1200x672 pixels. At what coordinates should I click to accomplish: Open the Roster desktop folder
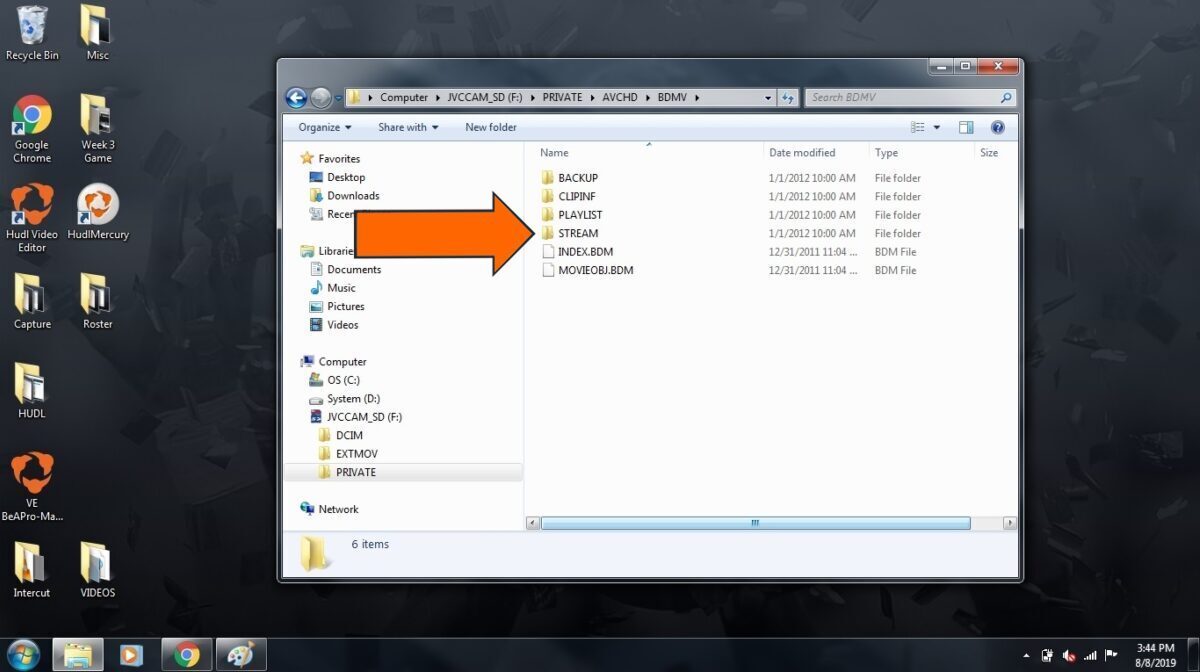pyautogui.click(x=97, y=301)
